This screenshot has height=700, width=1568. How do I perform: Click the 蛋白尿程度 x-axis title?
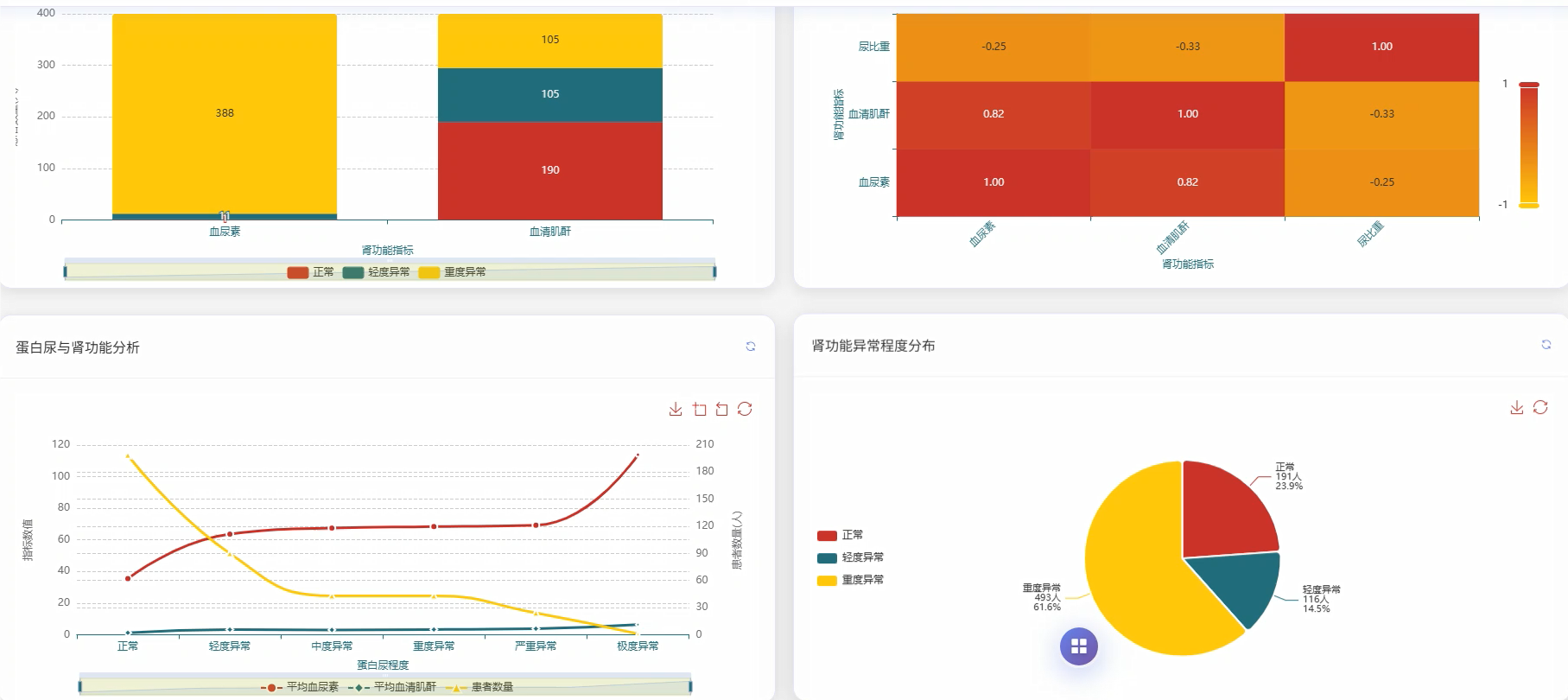pos(383,665)
